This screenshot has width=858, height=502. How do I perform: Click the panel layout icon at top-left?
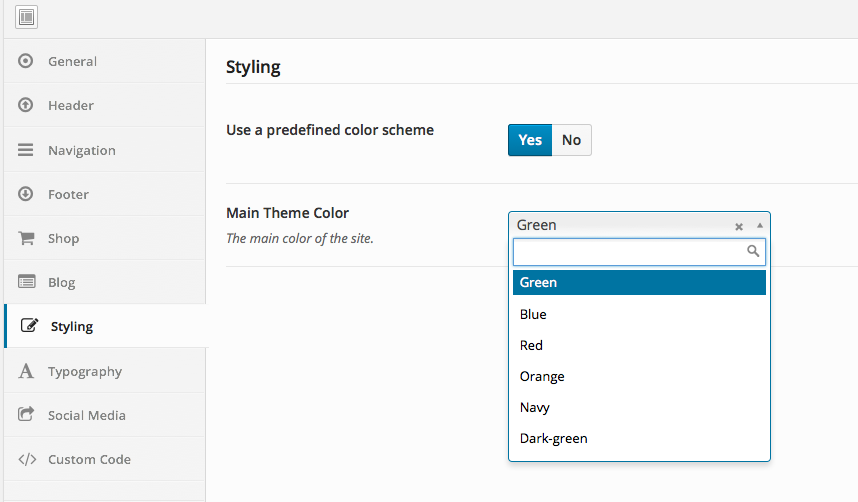pos(26,17)
